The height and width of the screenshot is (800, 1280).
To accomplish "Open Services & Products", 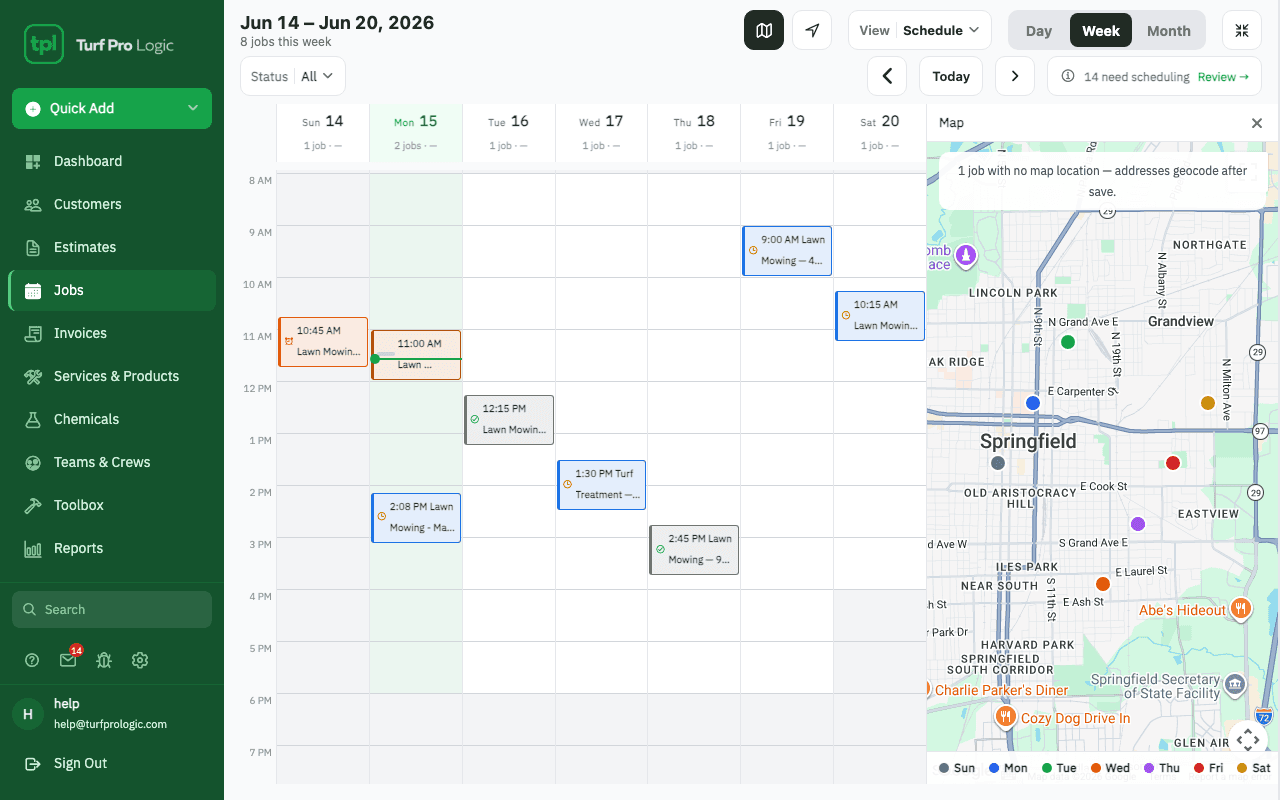I will click(x=112, y=376).
